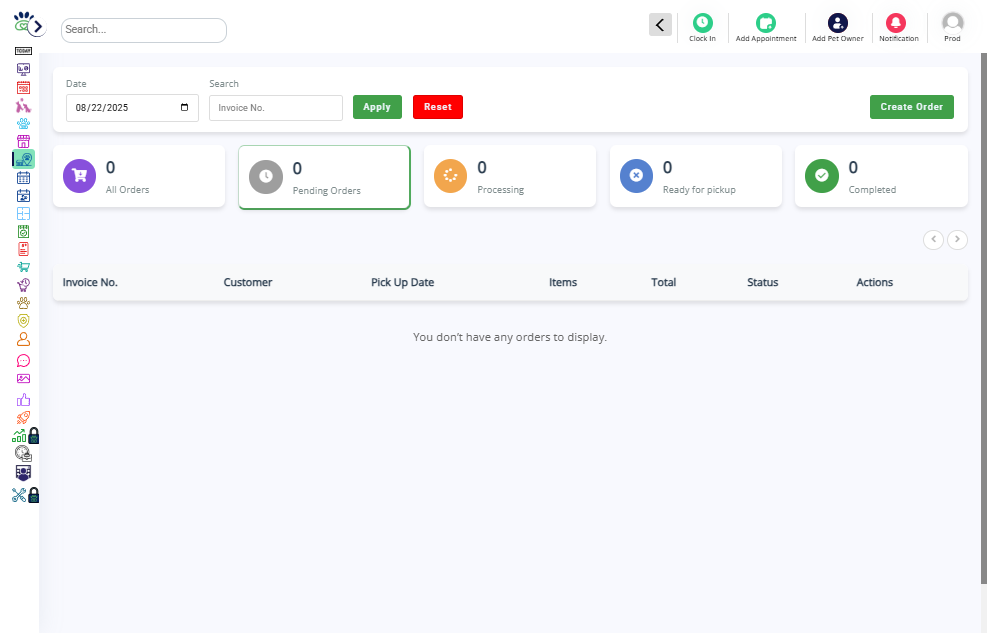Screen dimensions: 987x633
Task: Open the teal shopping cart sidebar icon
Action: pyautogui.click(x=23, y=267)
